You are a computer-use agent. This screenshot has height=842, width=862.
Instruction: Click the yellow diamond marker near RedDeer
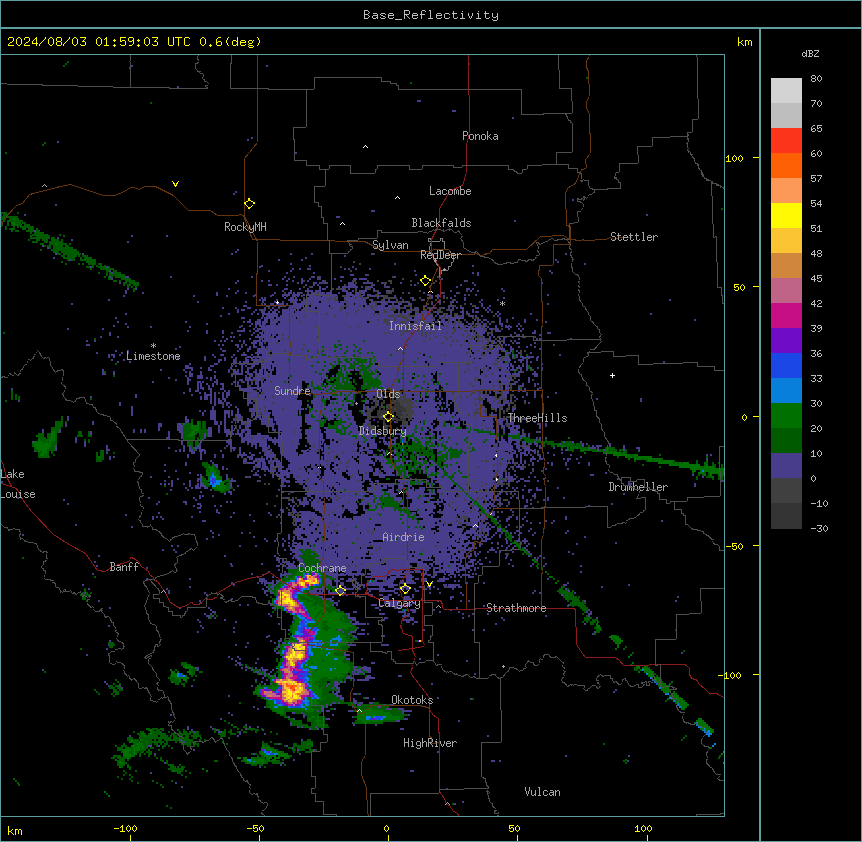[426, 281]
